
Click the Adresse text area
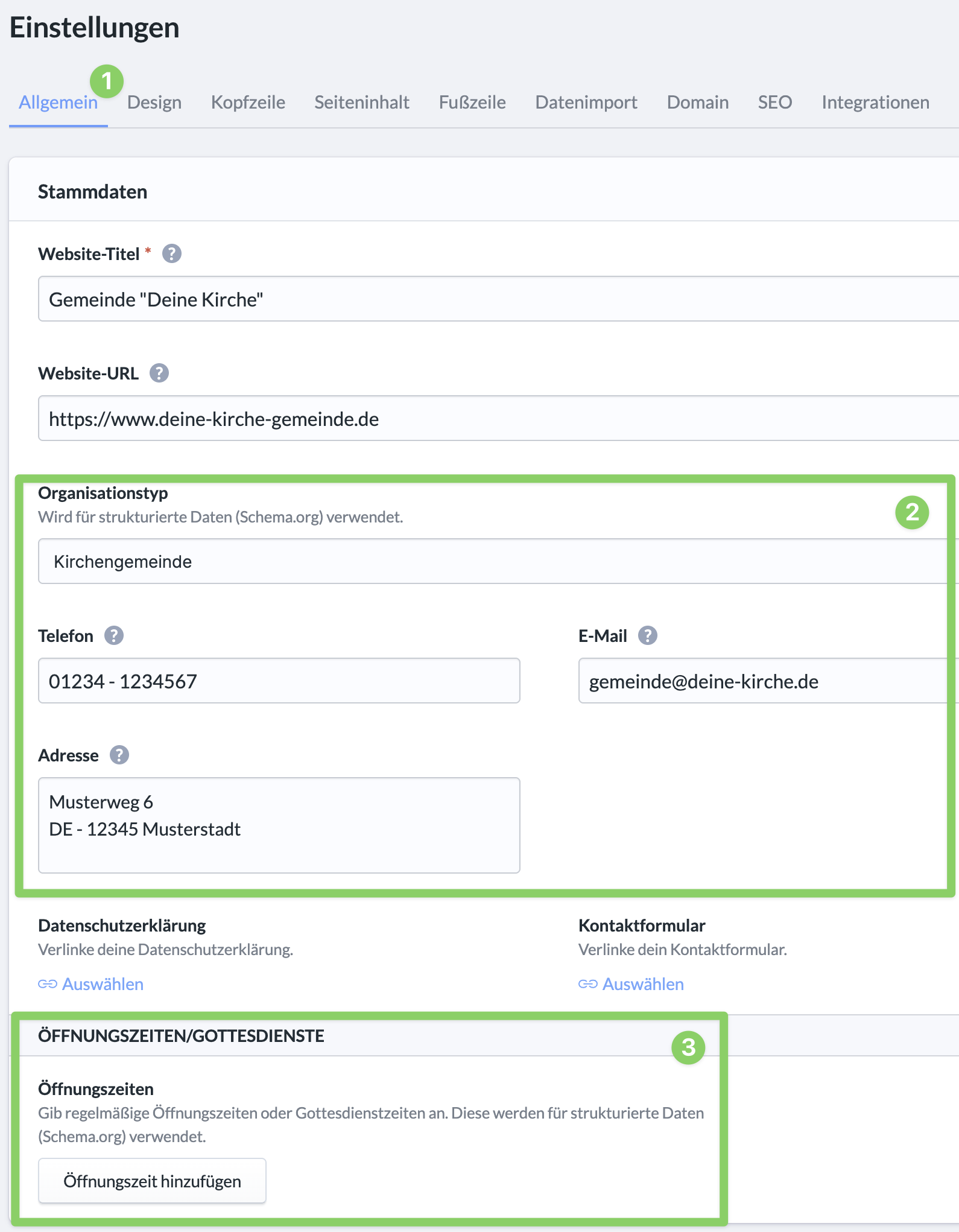tap(279, 825)
